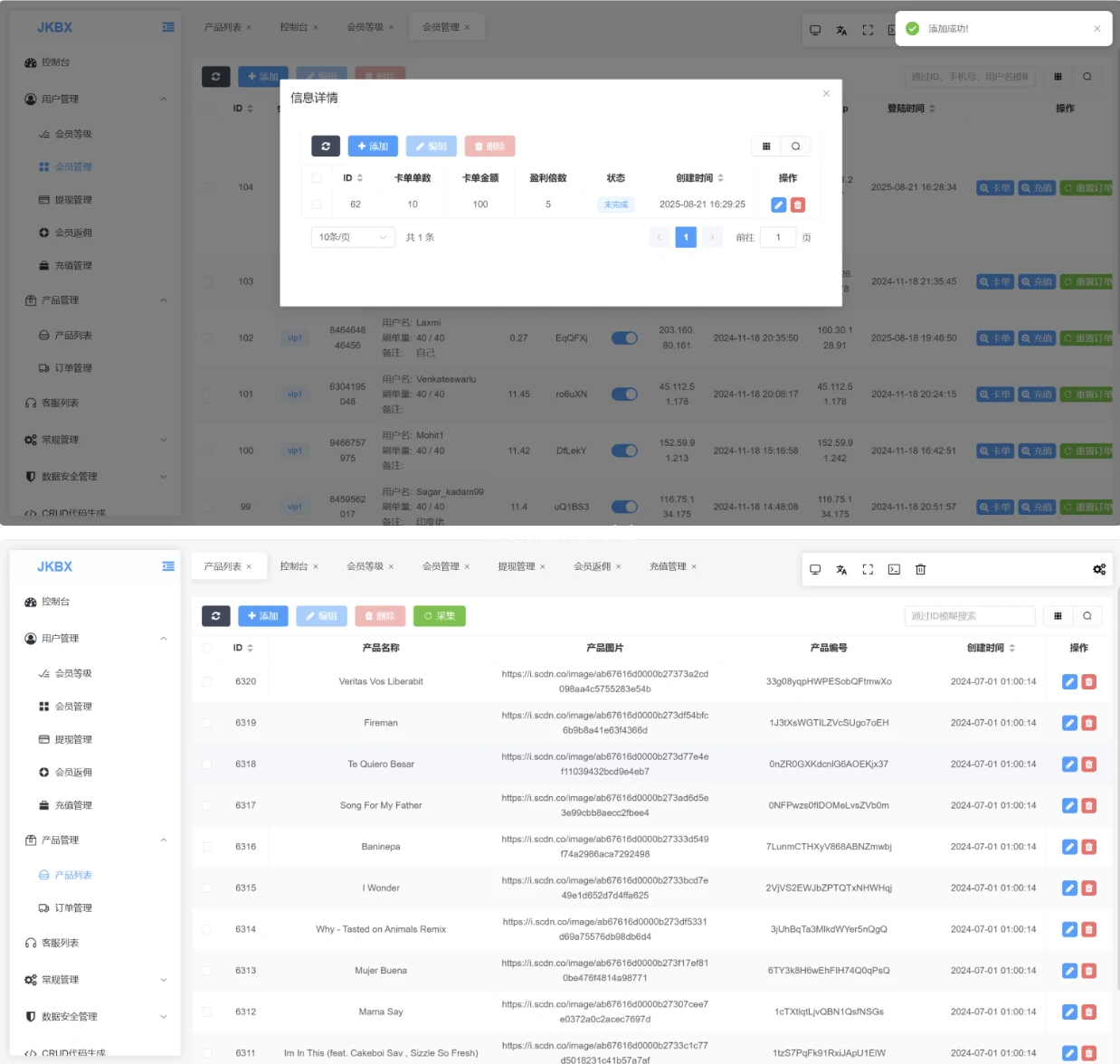
Task: Open the settings gears icon in the lower header
Action: click(1099, 569)
